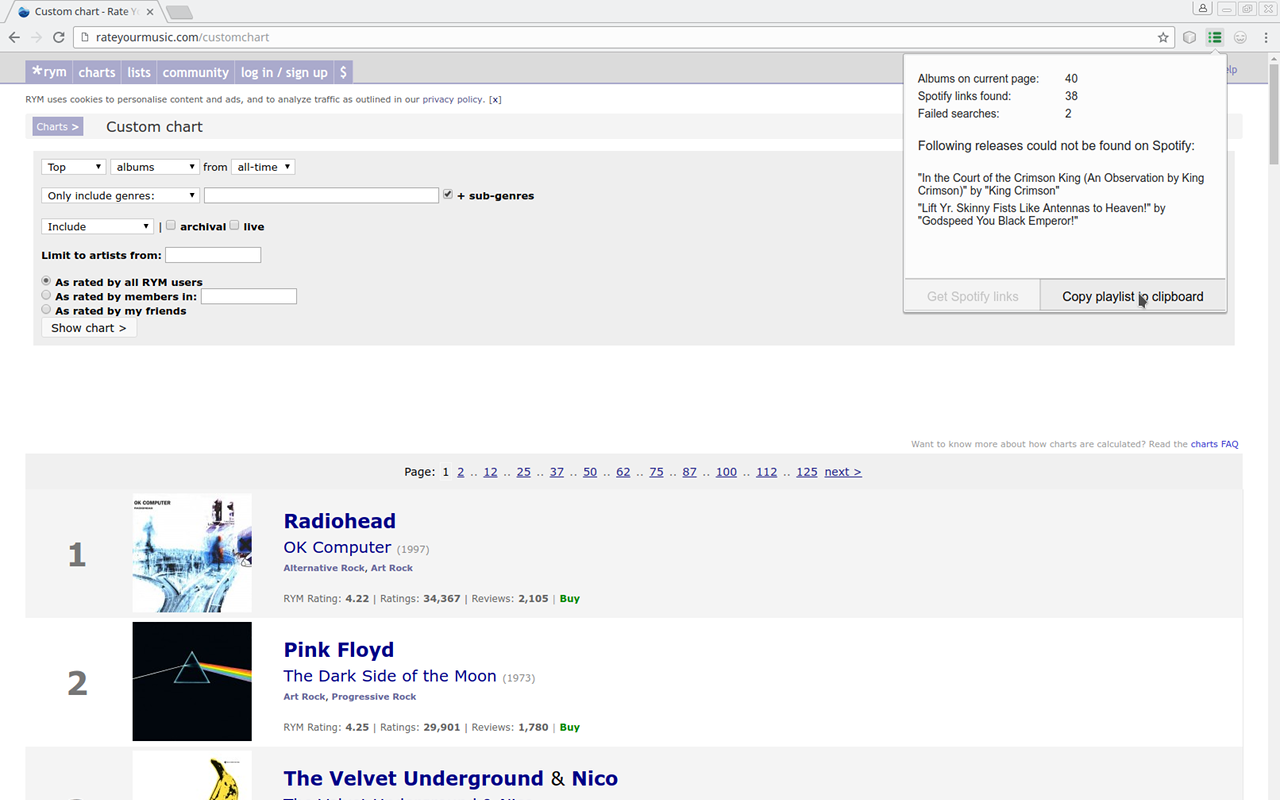
Task: Go to the next > page link
Action: click(x=843, y=472)
